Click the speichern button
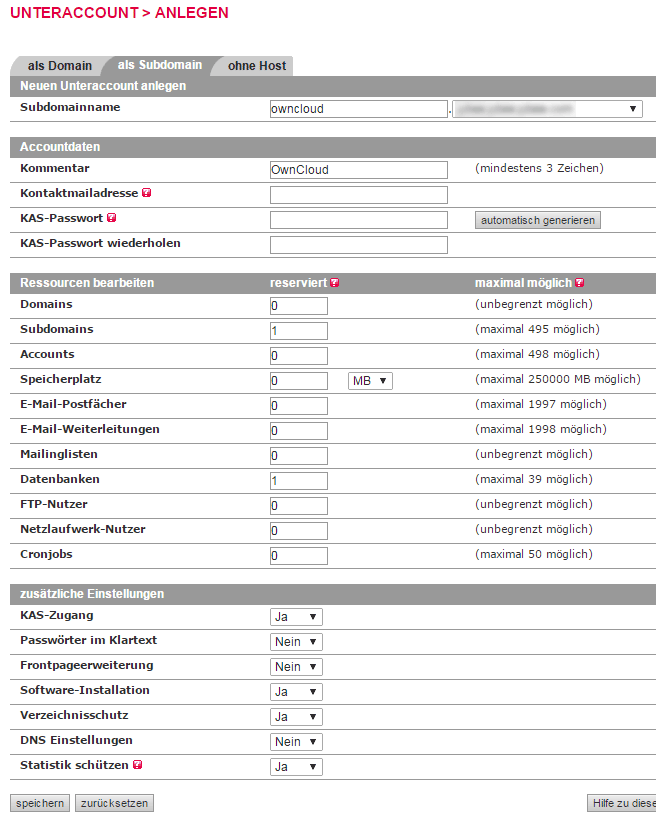Screen dimensions: 656x818 (x=40, y=803)
